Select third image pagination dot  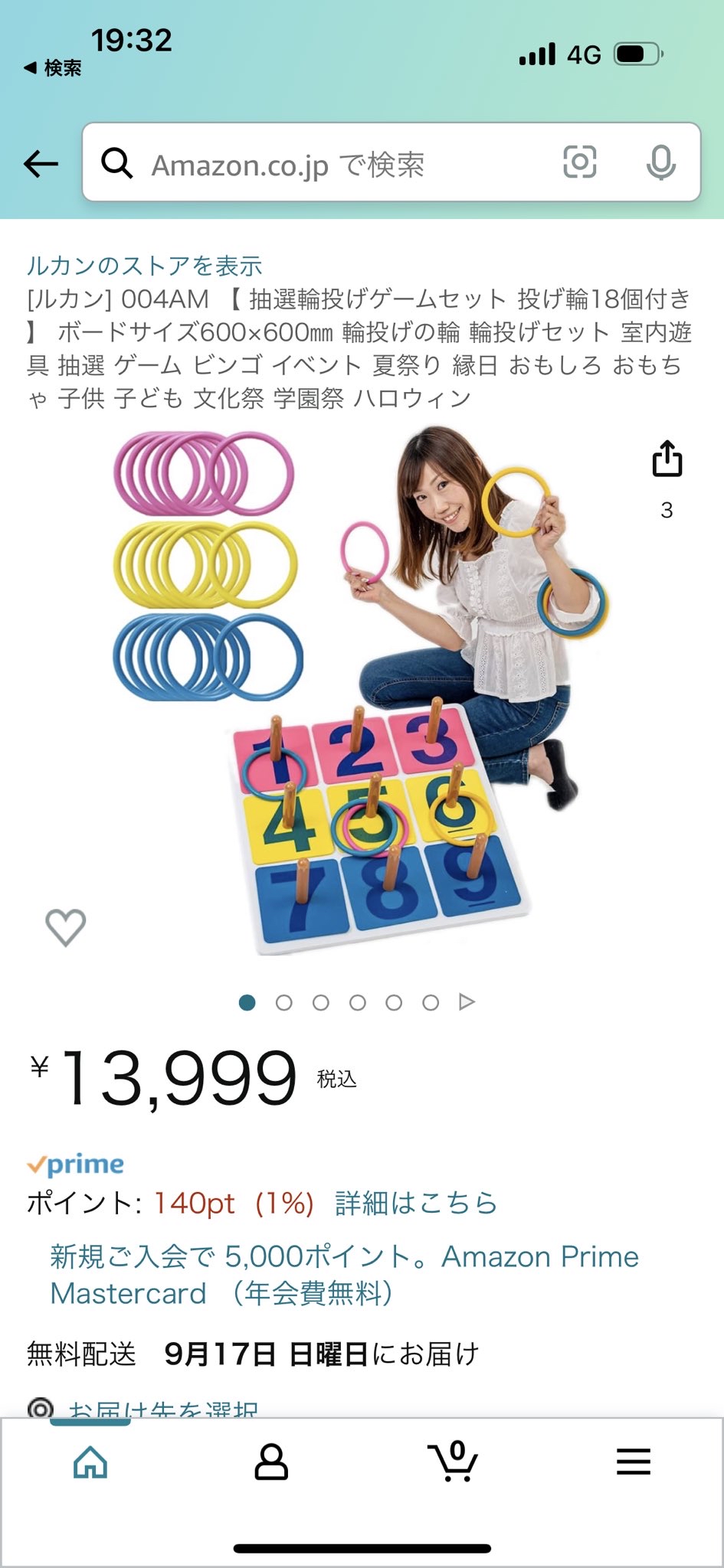click(321, 1002)
